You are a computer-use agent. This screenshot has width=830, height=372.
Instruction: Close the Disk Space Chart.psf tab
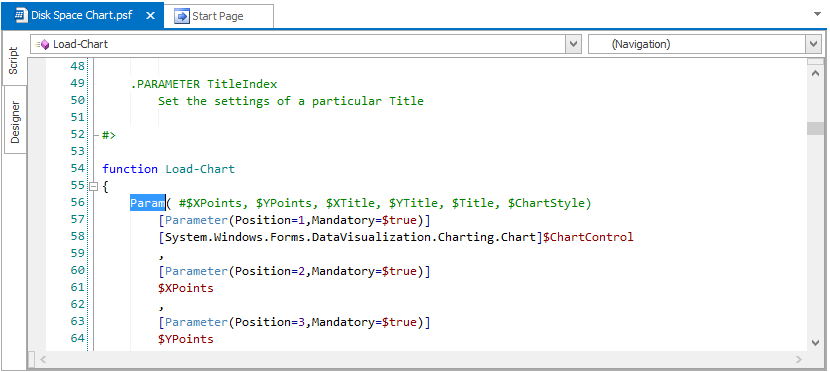150,15
